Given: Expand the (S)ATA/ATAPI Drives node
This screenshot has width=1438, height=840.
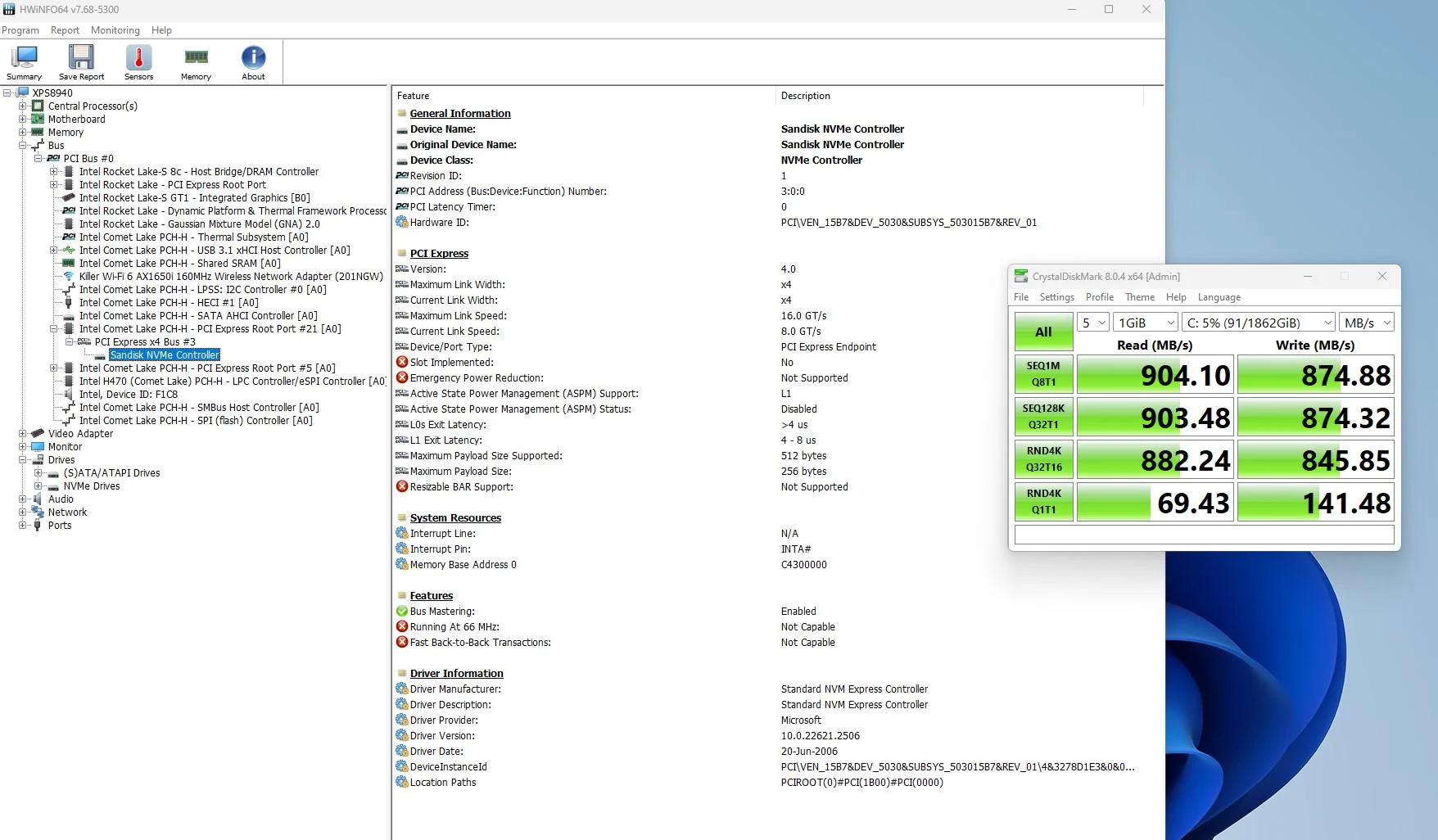Looking at the screenshot, I should pos(38,473).
